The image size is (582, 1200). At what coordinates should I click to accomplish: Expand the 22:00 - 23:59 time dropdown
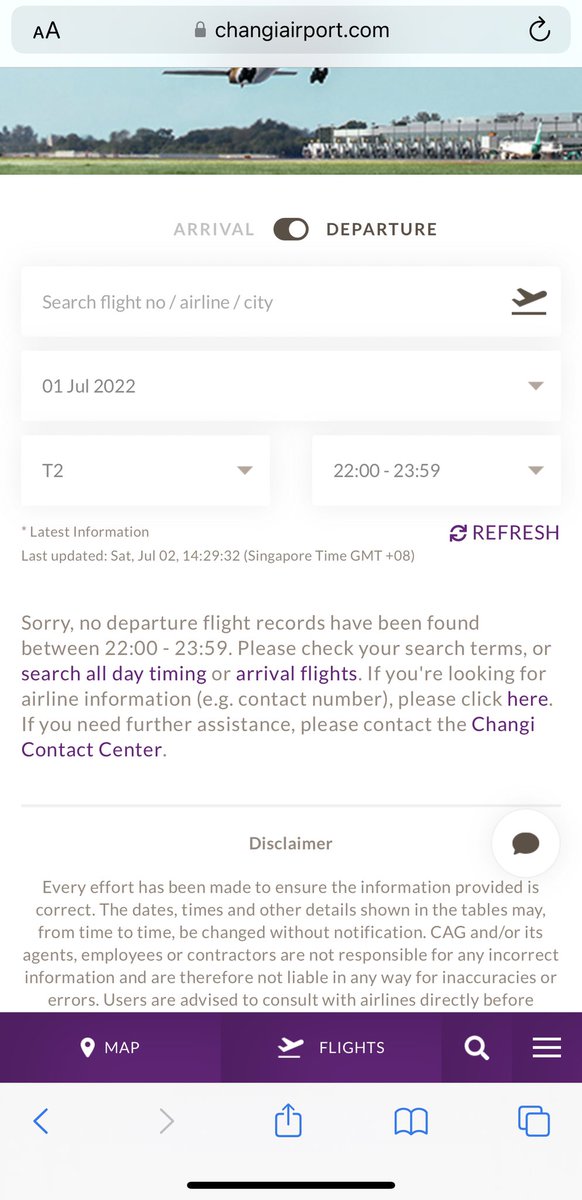coord(436,470)
